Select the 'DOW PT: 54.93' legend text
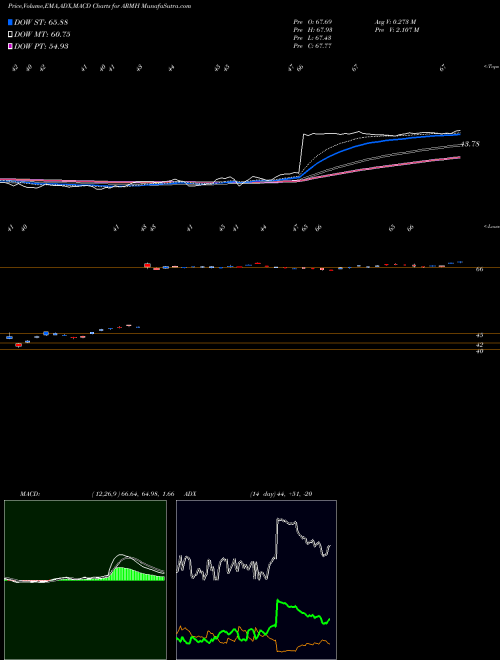This screenshot has height=660, width=500. [x=41, y=46]
